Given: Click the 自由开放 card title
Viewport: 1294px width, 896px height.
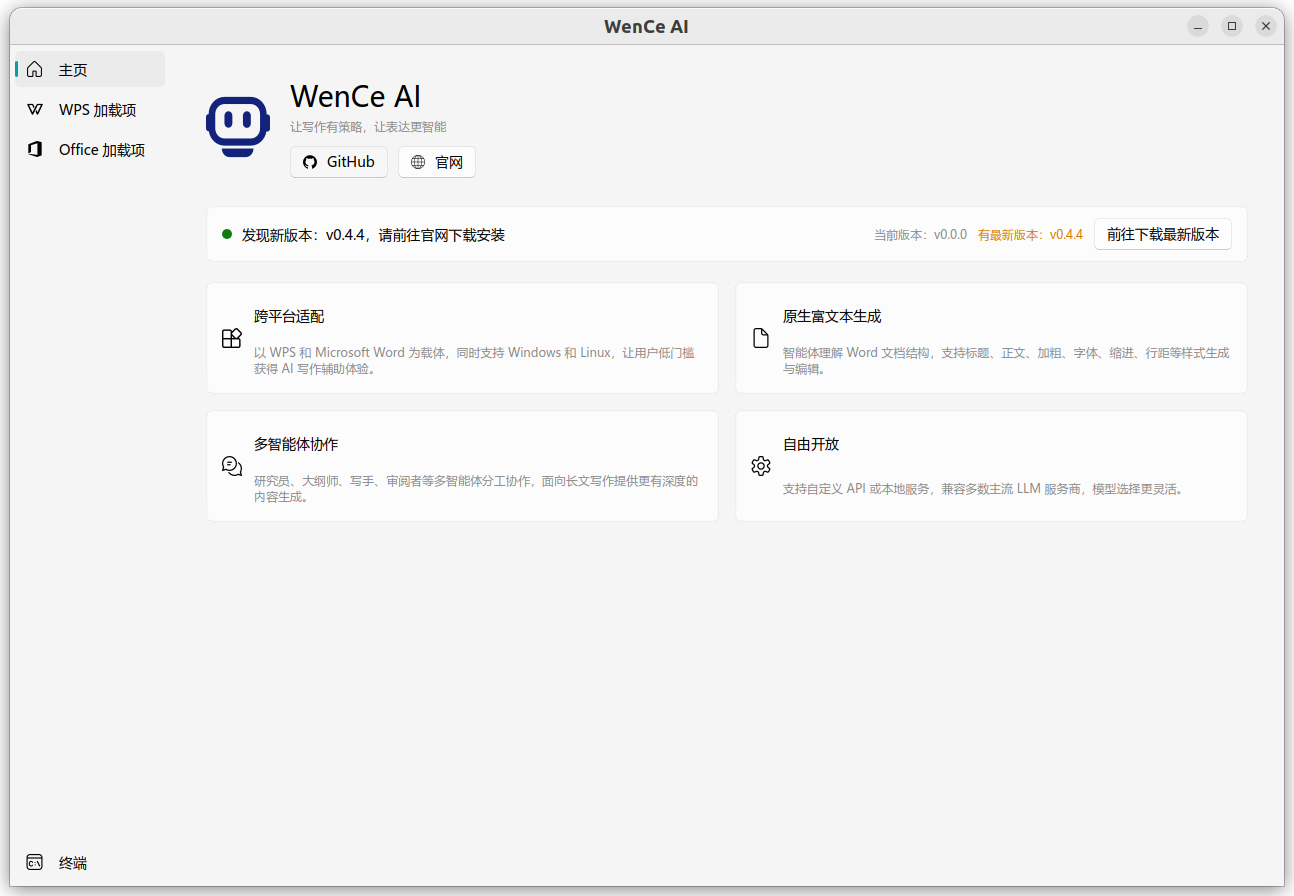Looking at the screenshot, I should click(x=811, y=444).
